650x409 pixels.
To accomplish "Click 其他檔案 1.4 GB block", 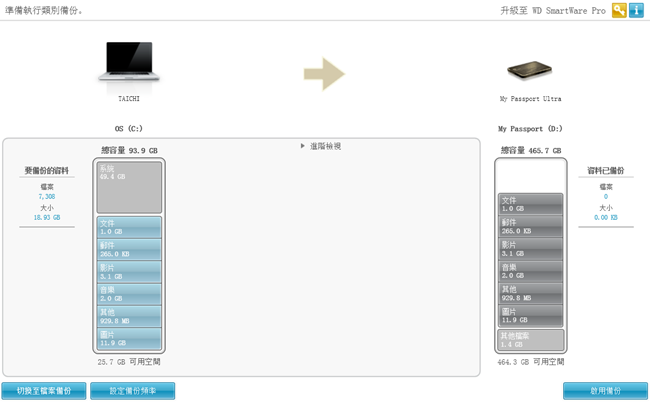I will tap(531, 340).
